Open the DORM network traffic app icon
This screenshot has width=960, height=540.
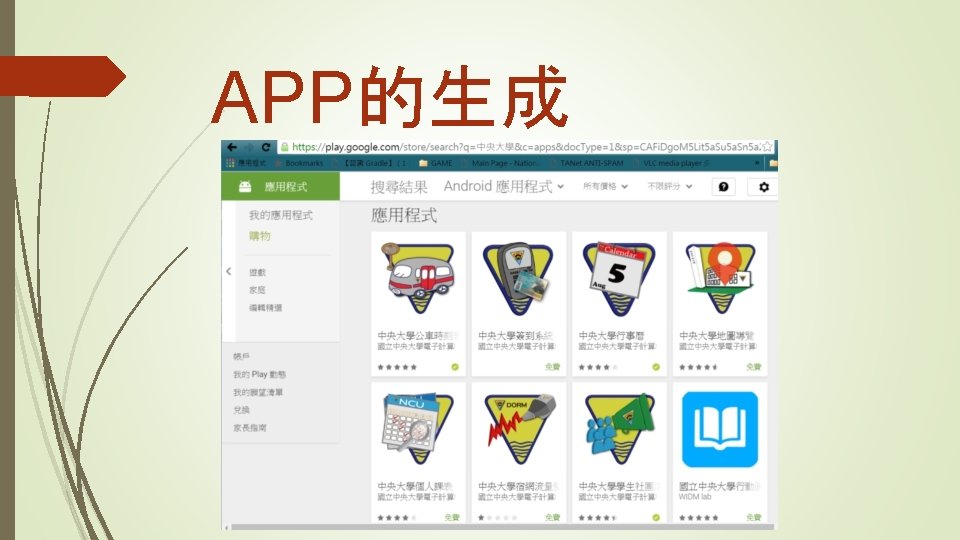point(519,429)
